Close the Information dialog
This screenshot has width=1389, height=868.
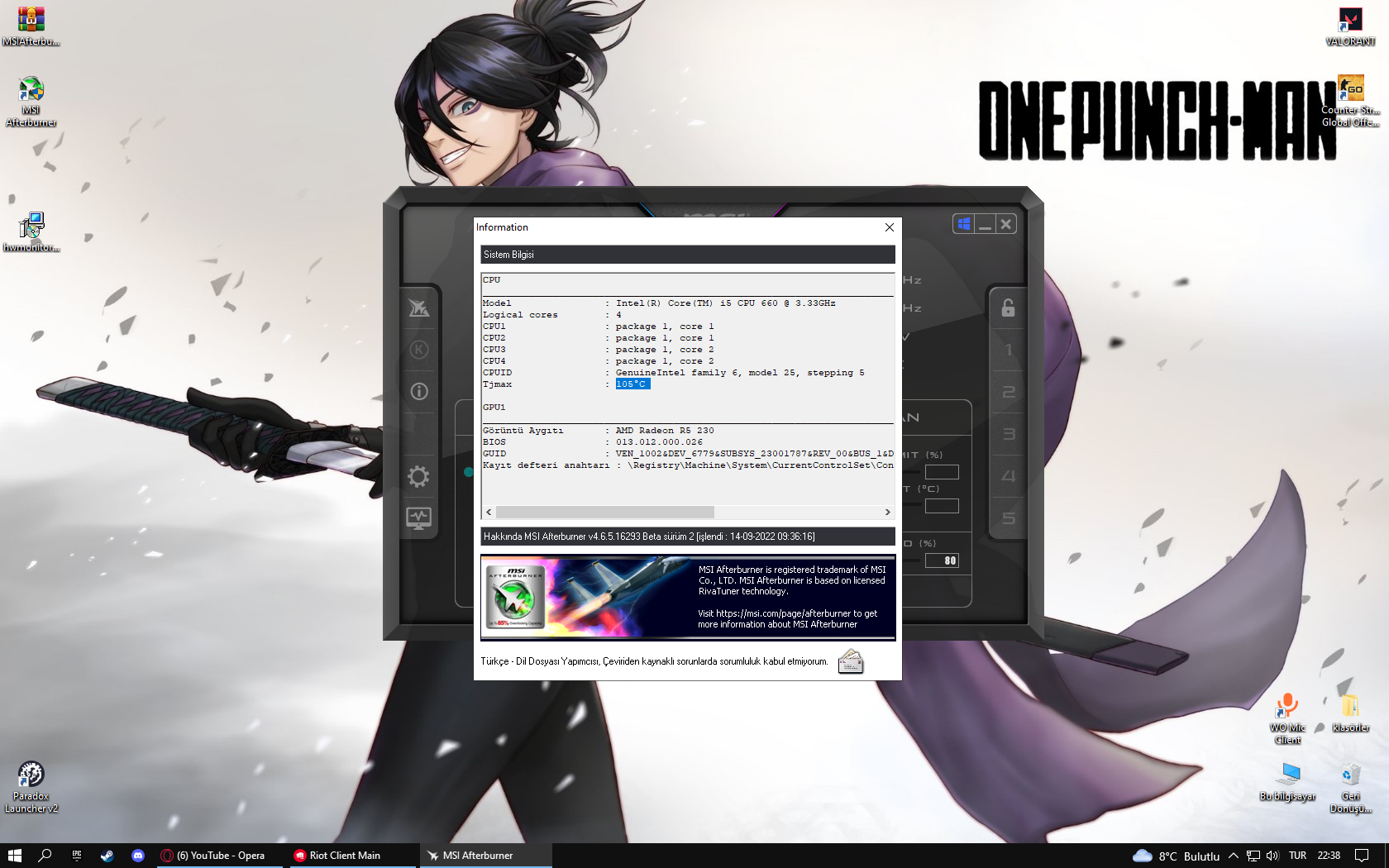click(x=889, y=227)
